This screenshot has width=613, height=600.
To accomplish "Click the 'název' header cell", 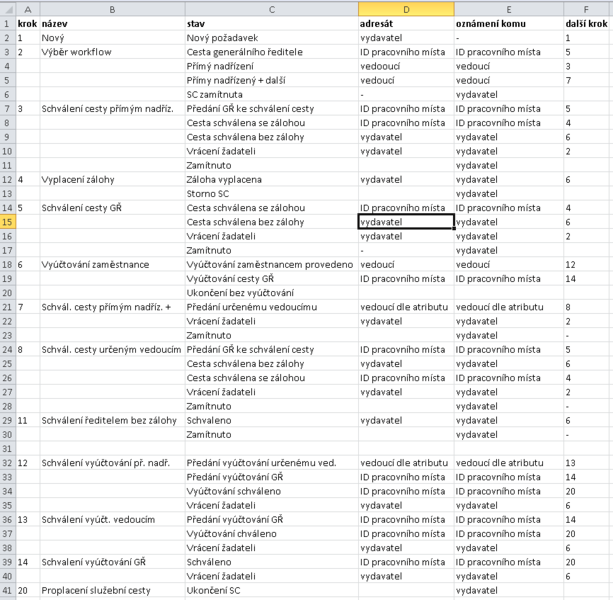I will 112,24.
